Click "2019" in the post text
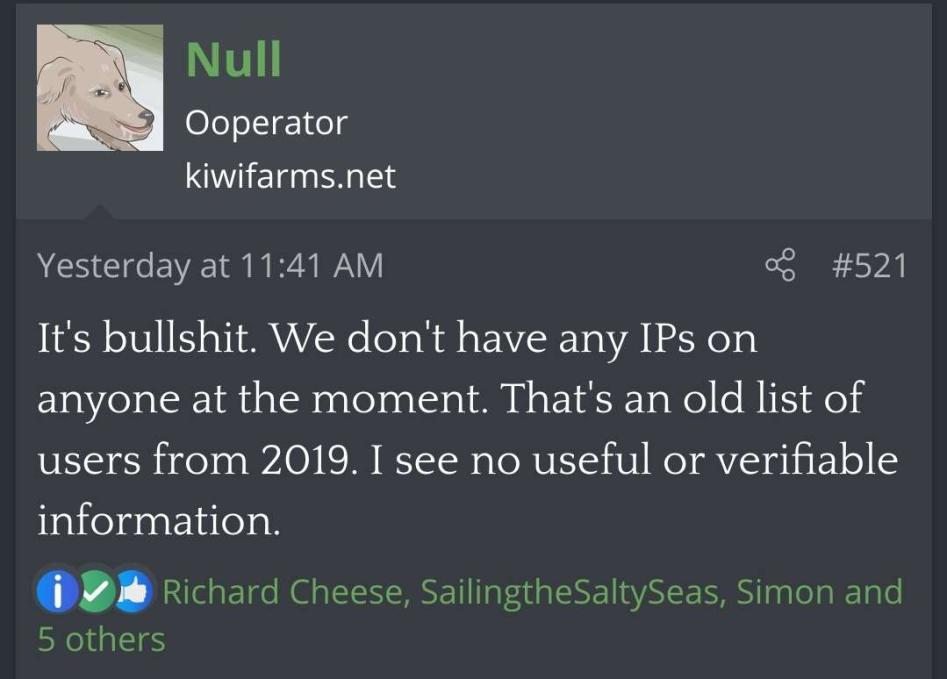The image size is (947, 679). pyautogui.click(x=306, y=459)
